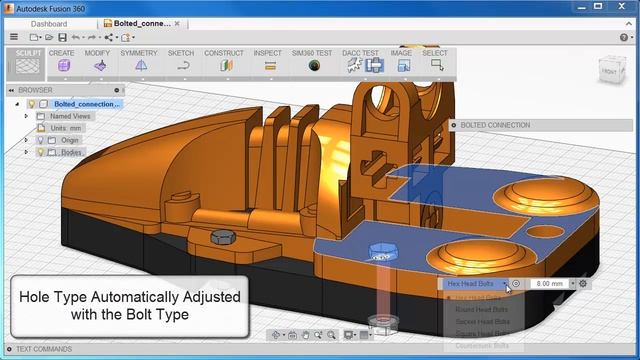
Task: Click the New Design file icon
Action: pos(33,38)
